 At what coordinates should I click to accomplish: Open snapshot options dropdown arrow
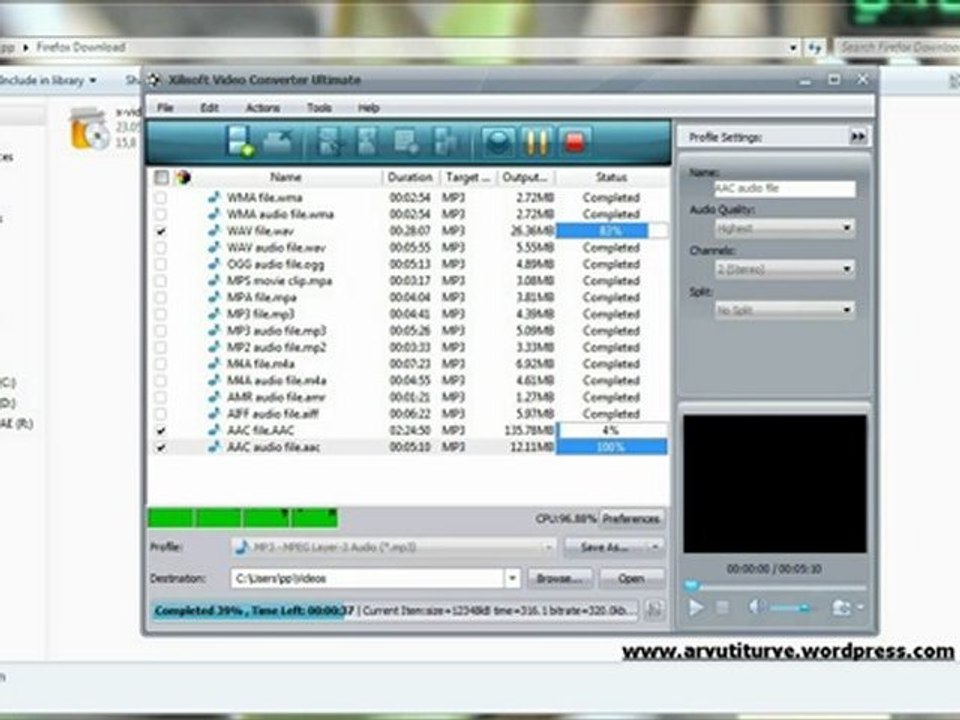(x=860, y=607)
